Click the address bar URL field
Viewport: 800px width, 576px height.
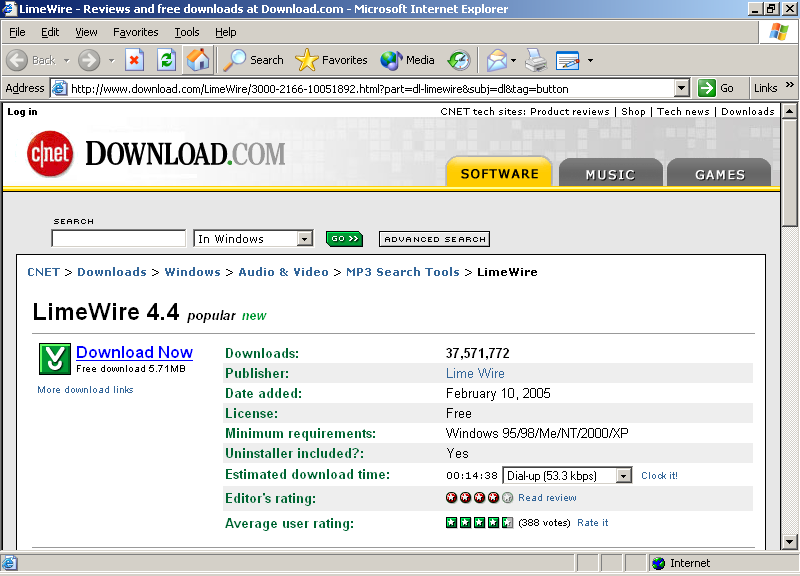coord(371,89)
